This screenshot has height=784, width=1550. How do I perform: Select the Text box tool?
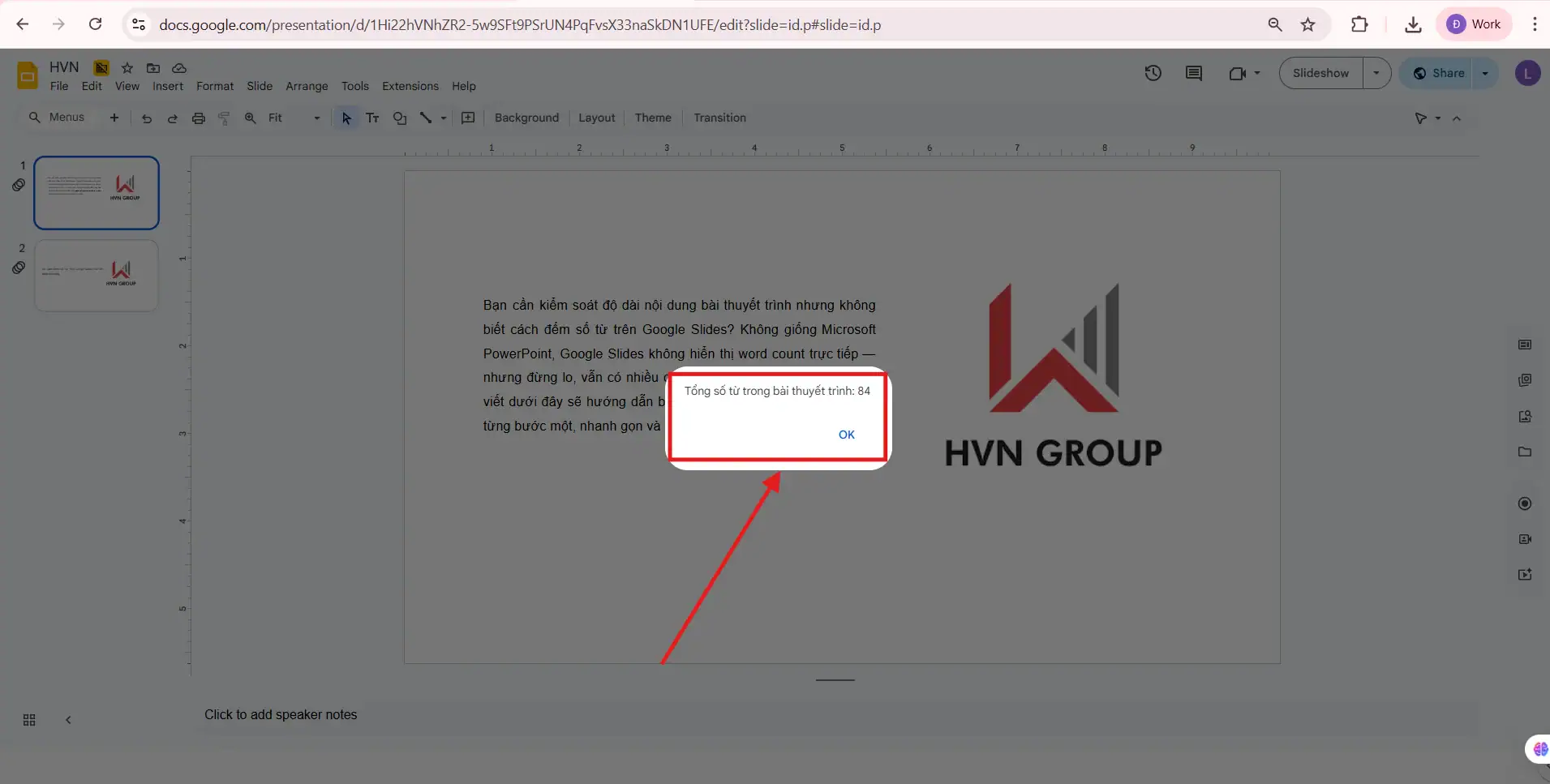click(372, 118)
